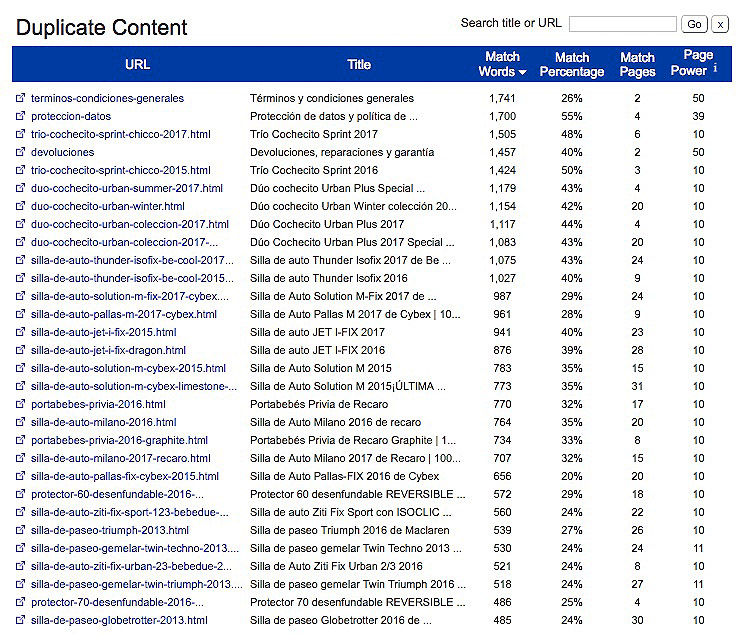Open external link icon for silla-de-paseo-triumph-2013.html
Screen dimensions: 750x634
point(20,530)
